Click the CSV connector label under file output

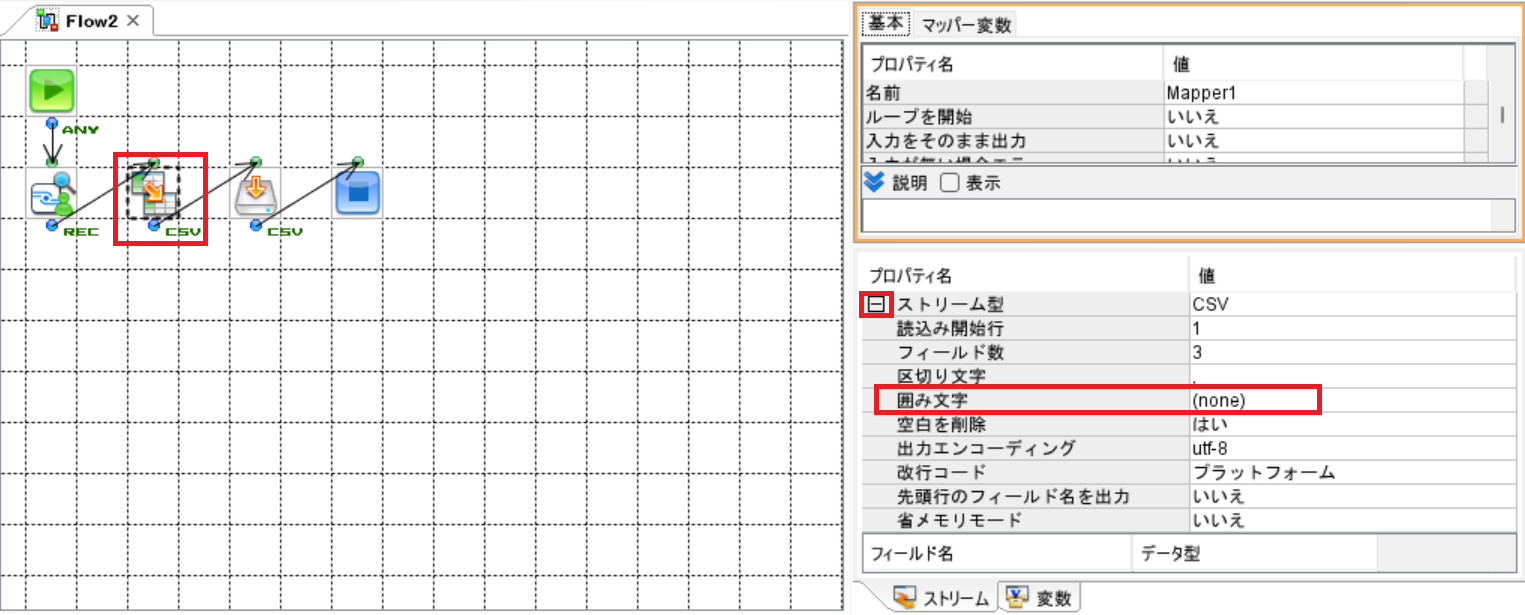tap(286, 232)
